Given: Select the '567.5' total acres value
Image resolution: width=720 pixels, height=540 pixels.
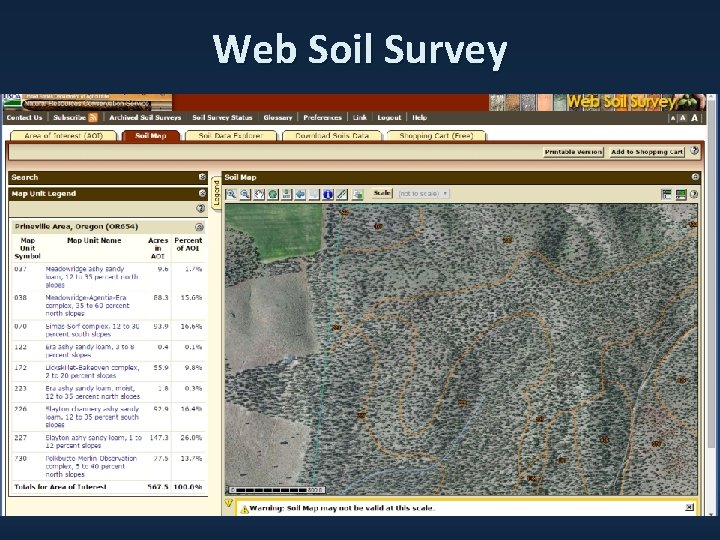Looking at the screenshot, I should click(158, 486).
